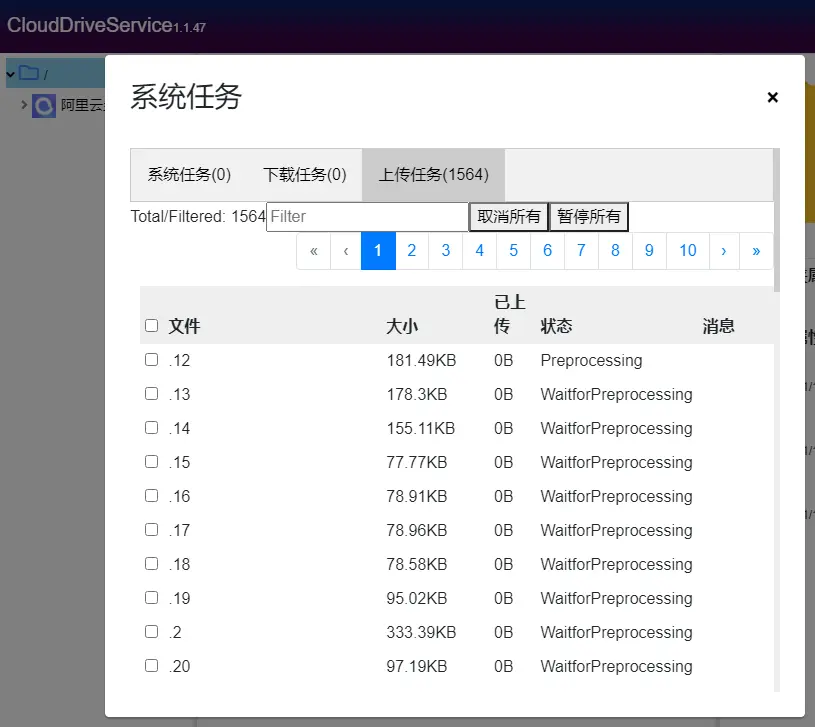Click the root folder icon in tree
815x727 pixels.
click(29, 73)
